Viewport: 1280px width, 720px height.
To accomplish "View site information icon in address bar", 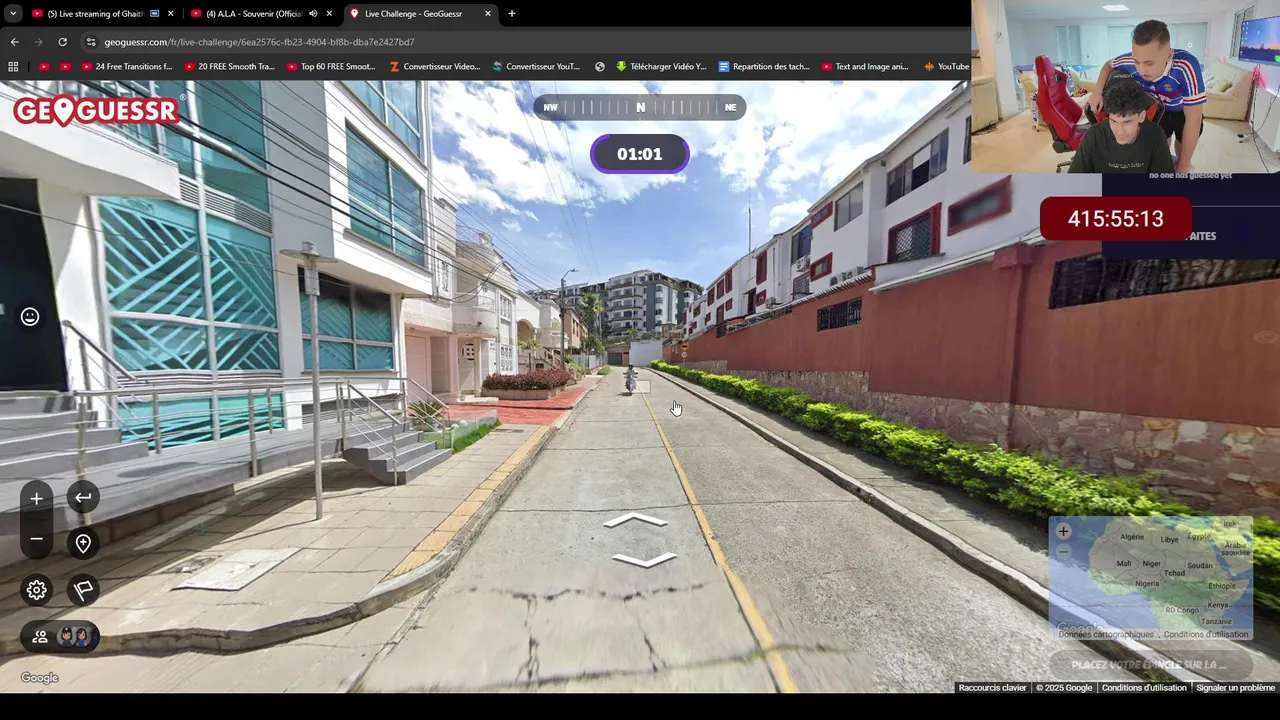I will (91, 42).
